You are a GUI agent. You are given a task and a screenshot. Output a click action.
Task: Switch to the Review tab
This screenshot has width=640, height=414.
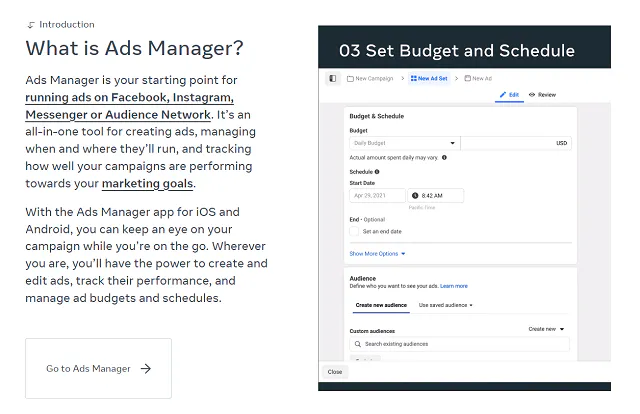point(542,94)
